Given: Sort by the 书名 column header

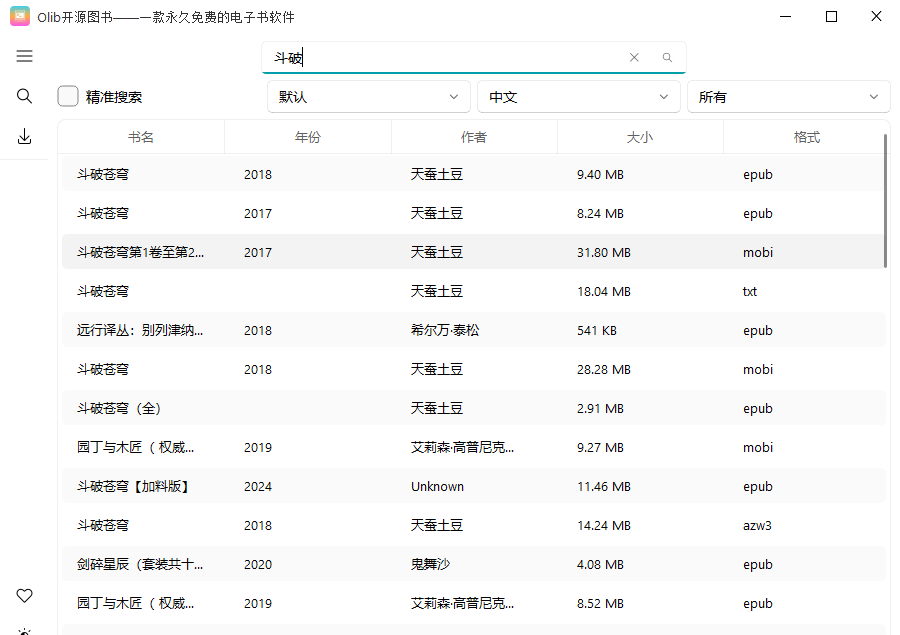Looking at the screenshot, I should coord(141,137).
